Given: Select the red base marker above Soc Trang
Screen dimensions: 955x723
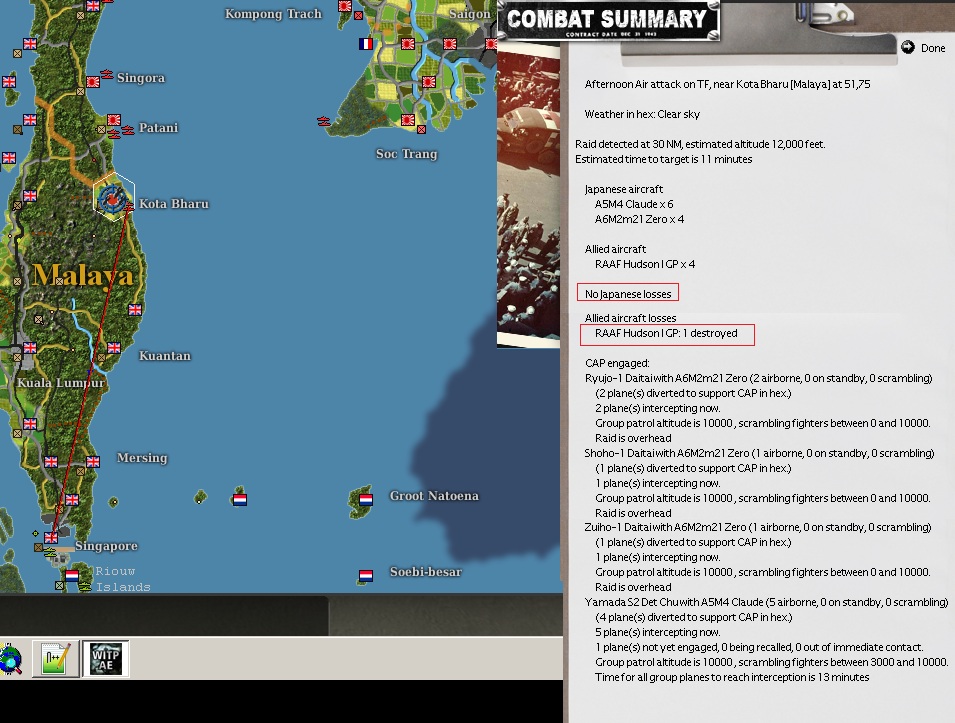Looking at the screenshot, I should (x=421, y=129).
